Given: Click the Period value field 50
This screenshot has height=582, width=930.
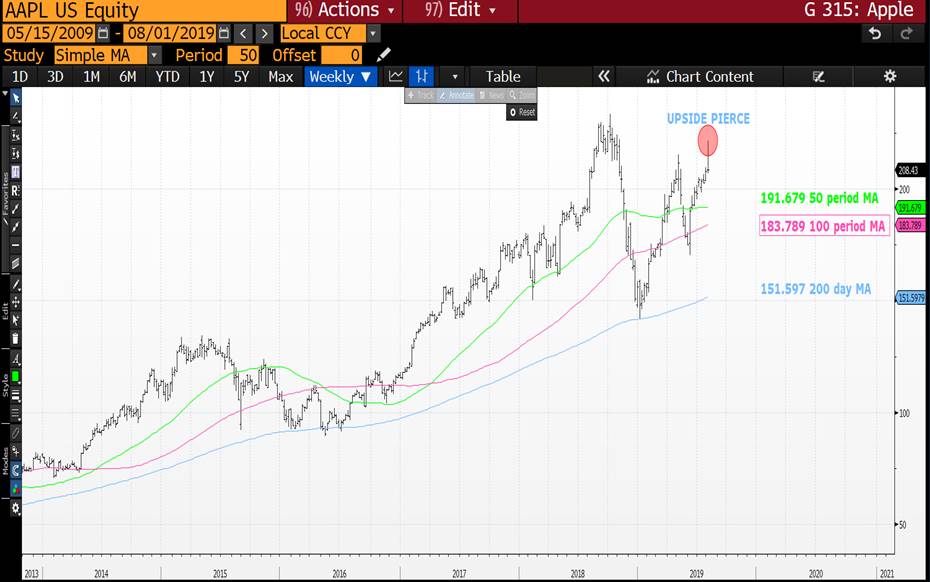Looking at the screenshot, I should [243, 55].
